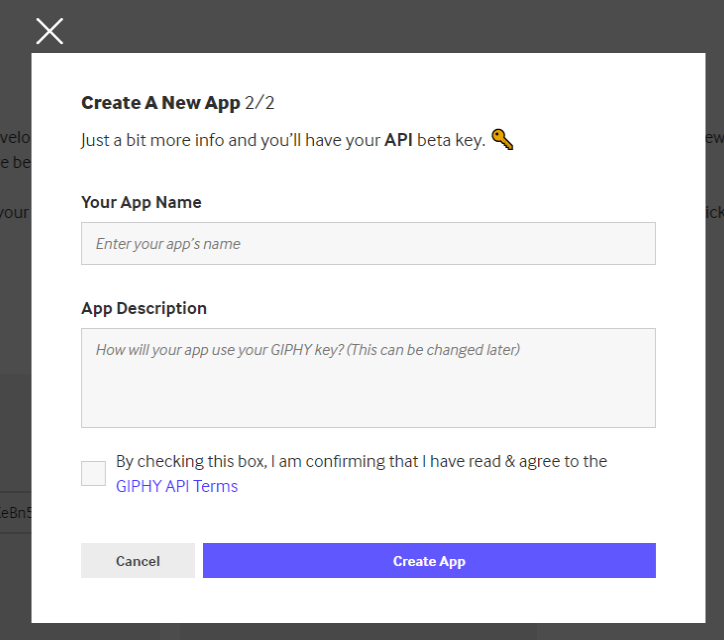Check the API terms agreement checkbox
This screenshot has height=640, width=724.
coord(93,473)
